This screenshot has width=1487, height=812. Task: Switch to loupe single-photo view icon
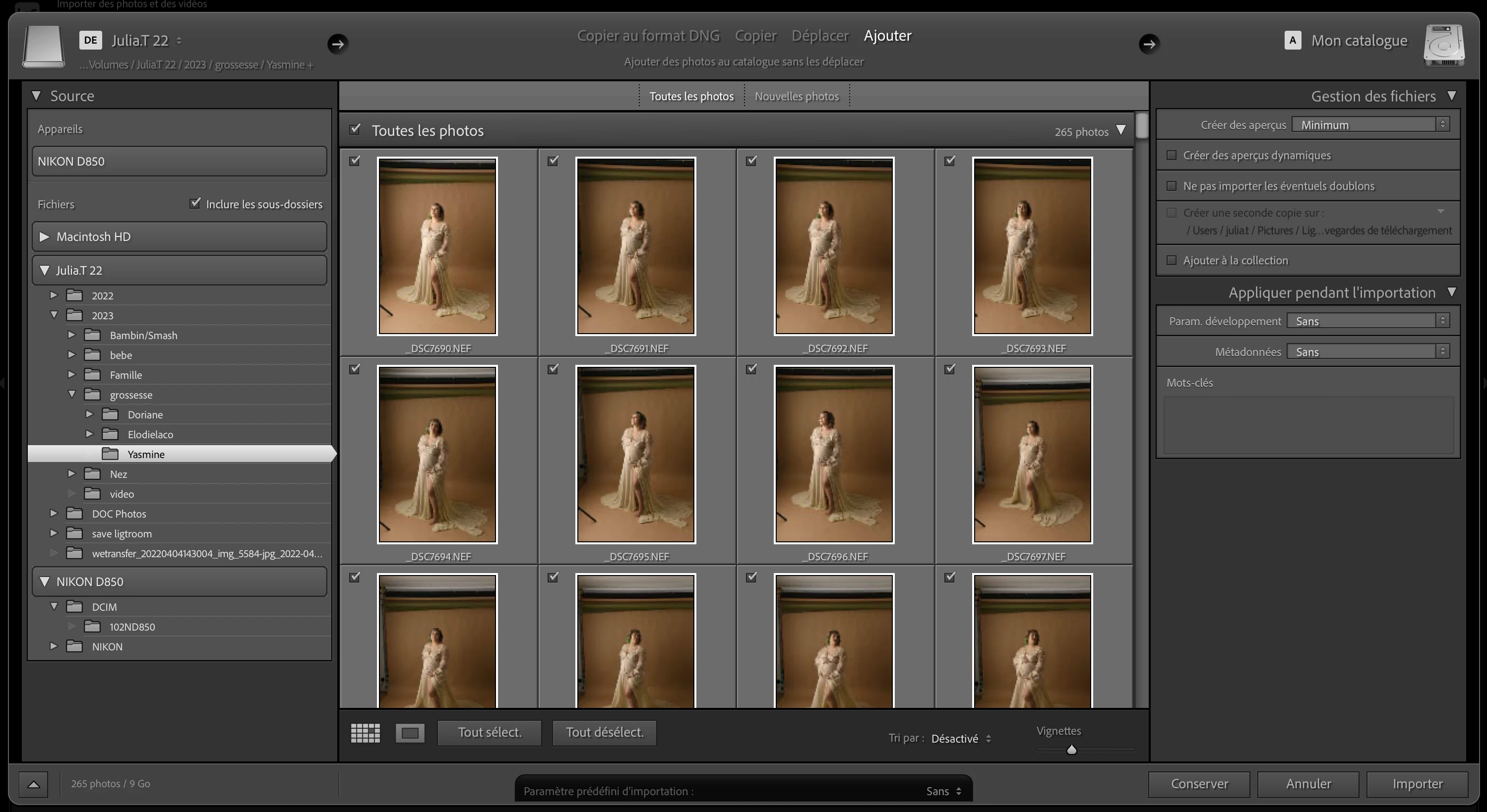(410, 733)
